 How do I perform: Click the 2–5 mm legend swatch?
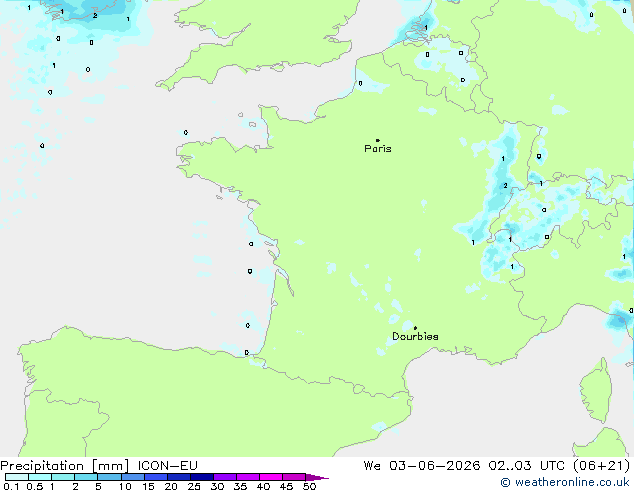pos(86,477)
